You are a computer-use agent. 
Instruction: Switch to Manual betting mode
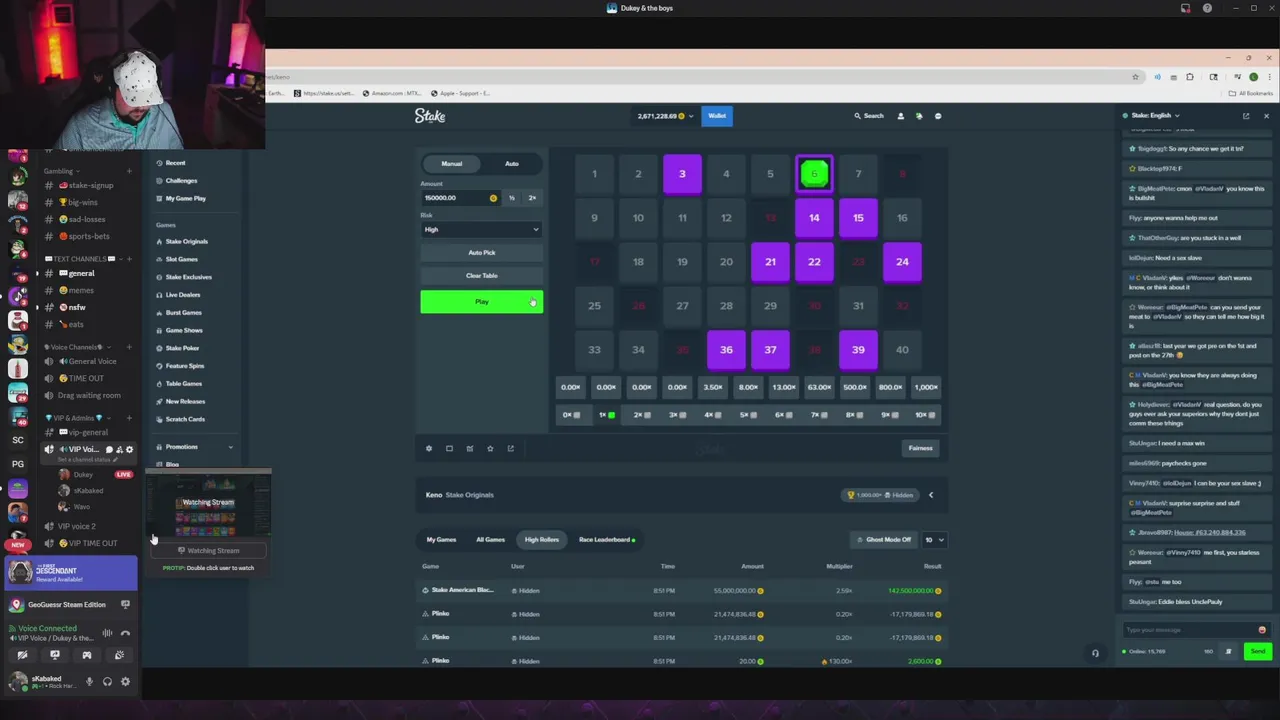452,164
